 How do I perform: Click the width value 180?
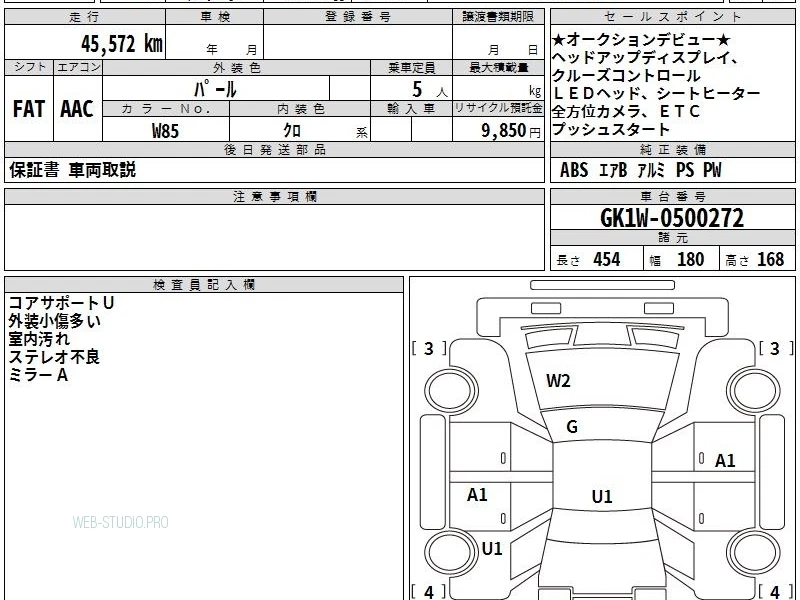click(690, 259)
